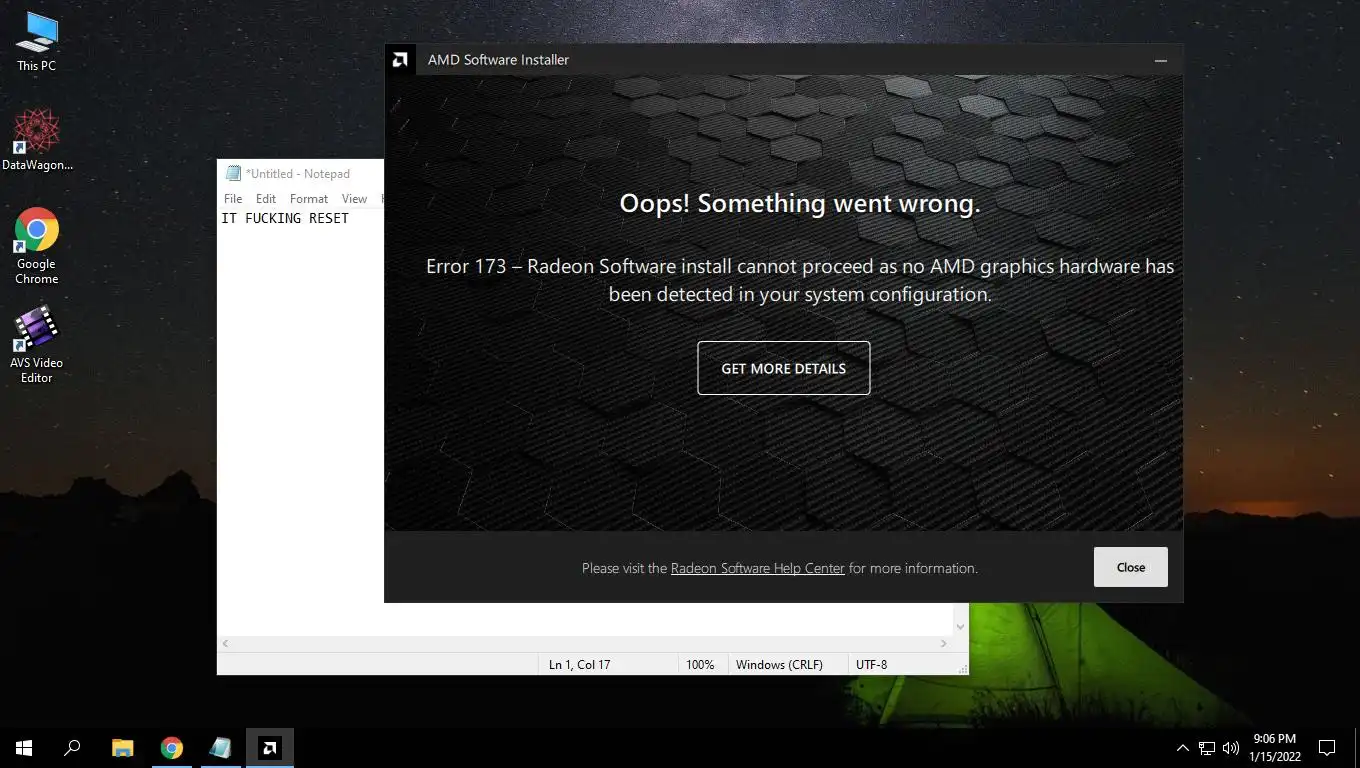Open File Explorer from taskbar
1360x768 pixels.
point(122,747)
